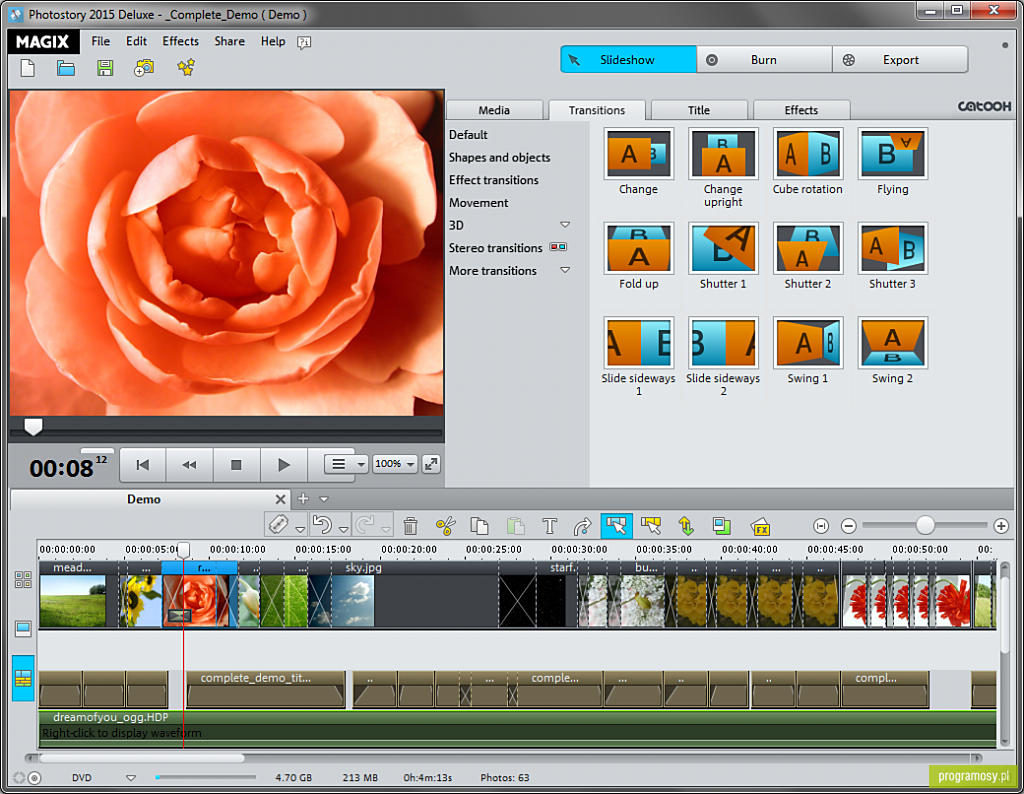Fit timeline view to project icon
The image size is (1024, 794).
(x=821, y=526)
